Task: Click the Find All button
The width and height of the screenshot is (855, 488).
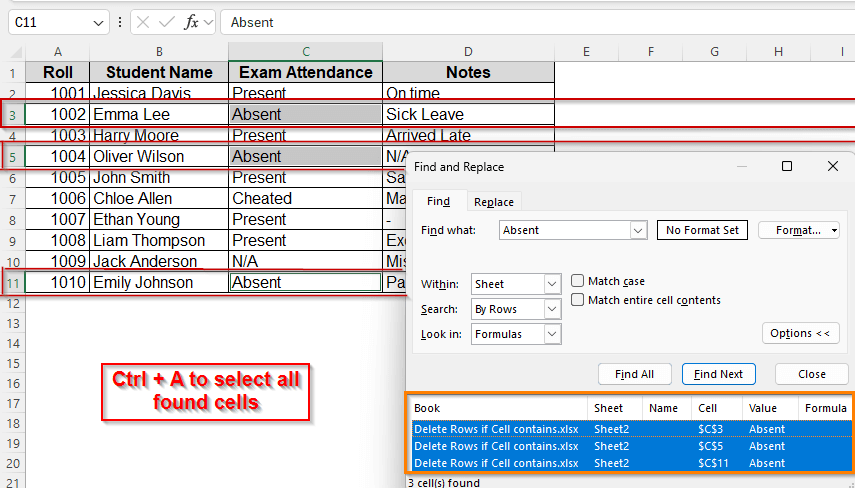Action: point(634,374)
